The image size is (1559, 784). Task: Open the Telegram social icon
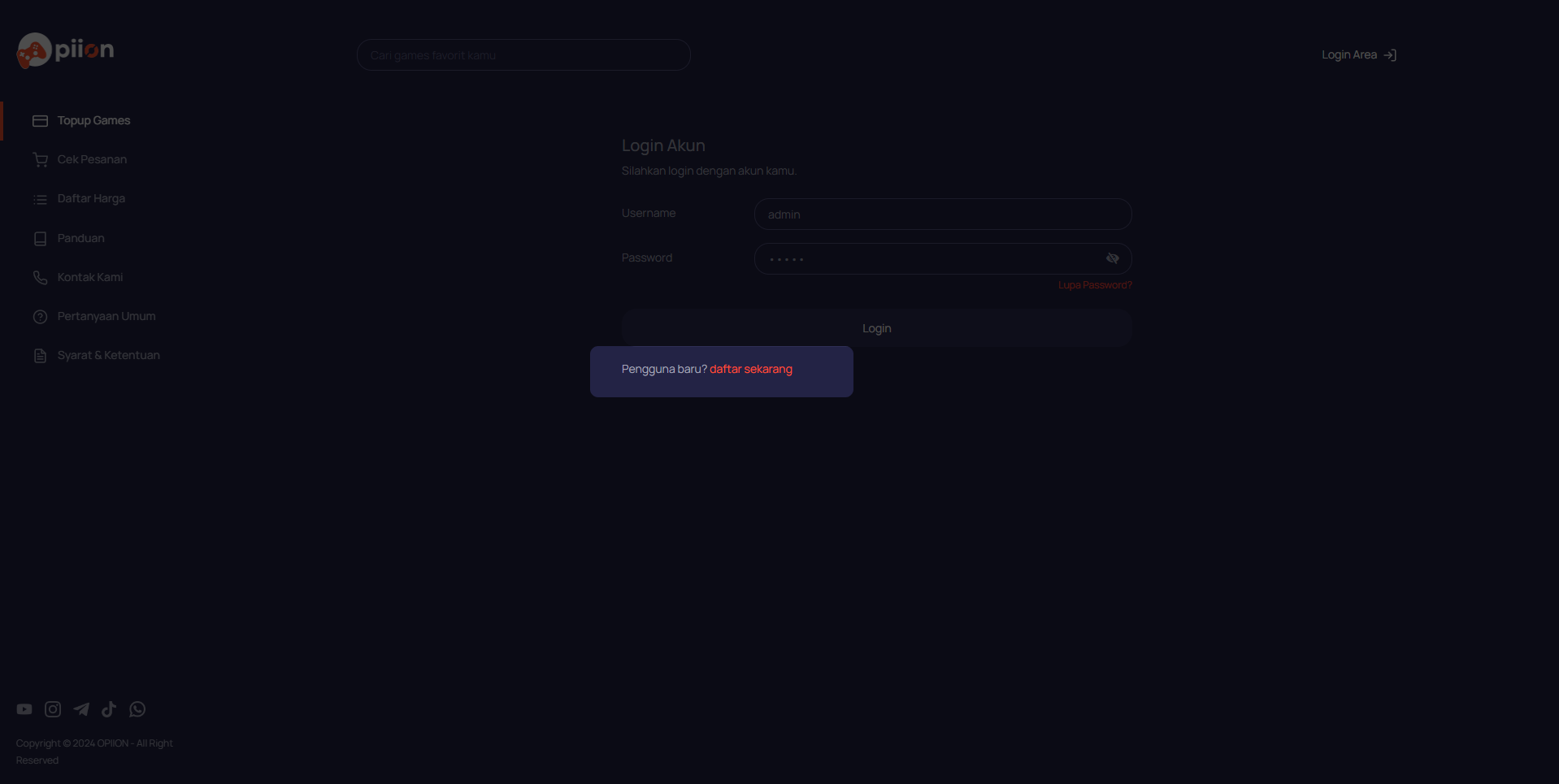pos(81,709)
